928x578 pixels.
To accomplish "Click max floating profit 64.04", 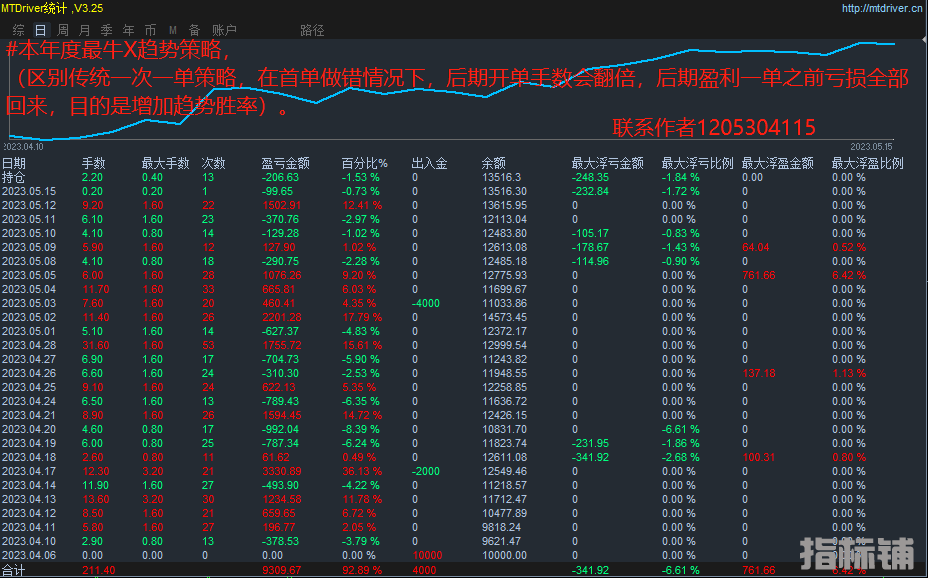I will point(756,248).
